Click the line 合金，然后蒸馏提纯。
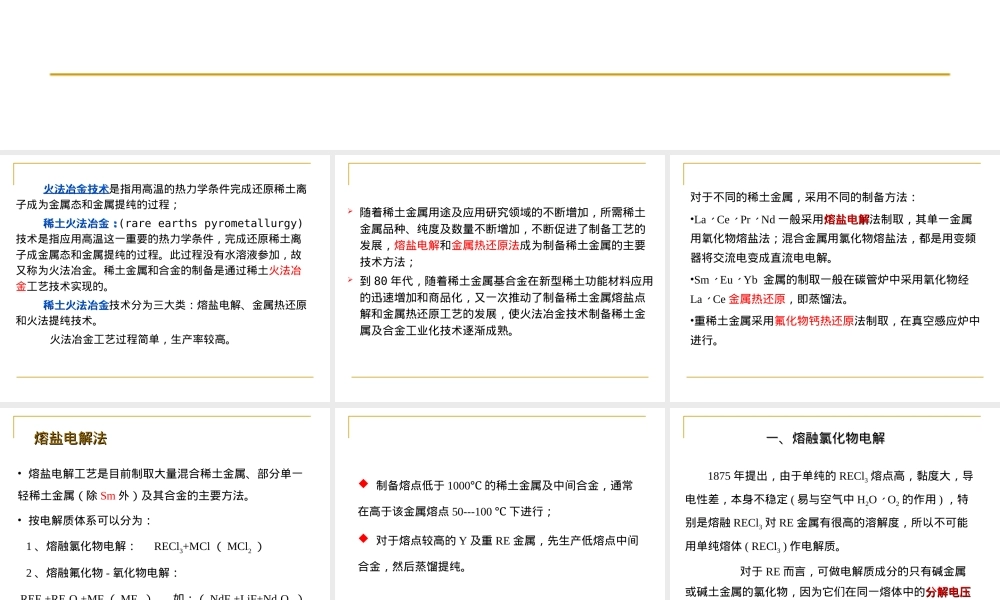Screen dimensions: 1000x600 coord(411,567)
